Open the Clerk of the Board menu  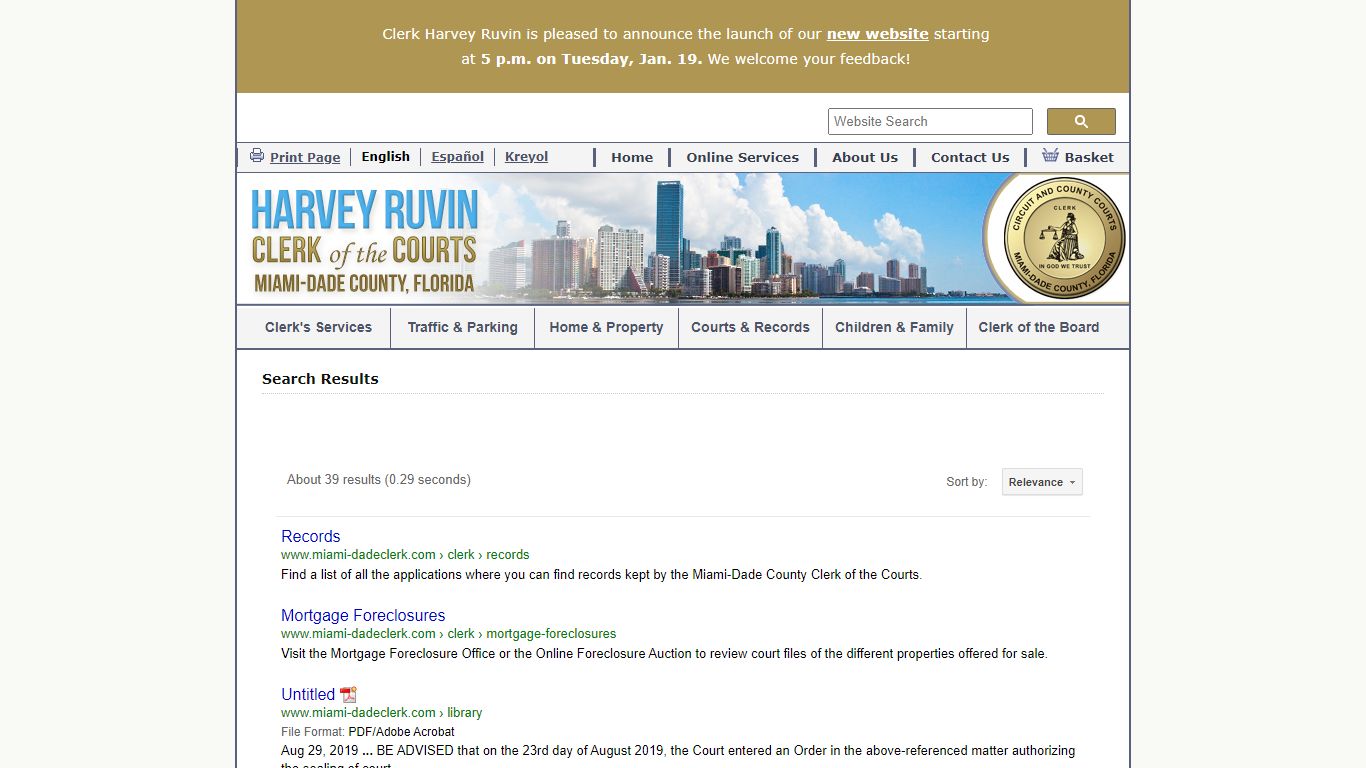[1038, 327]
